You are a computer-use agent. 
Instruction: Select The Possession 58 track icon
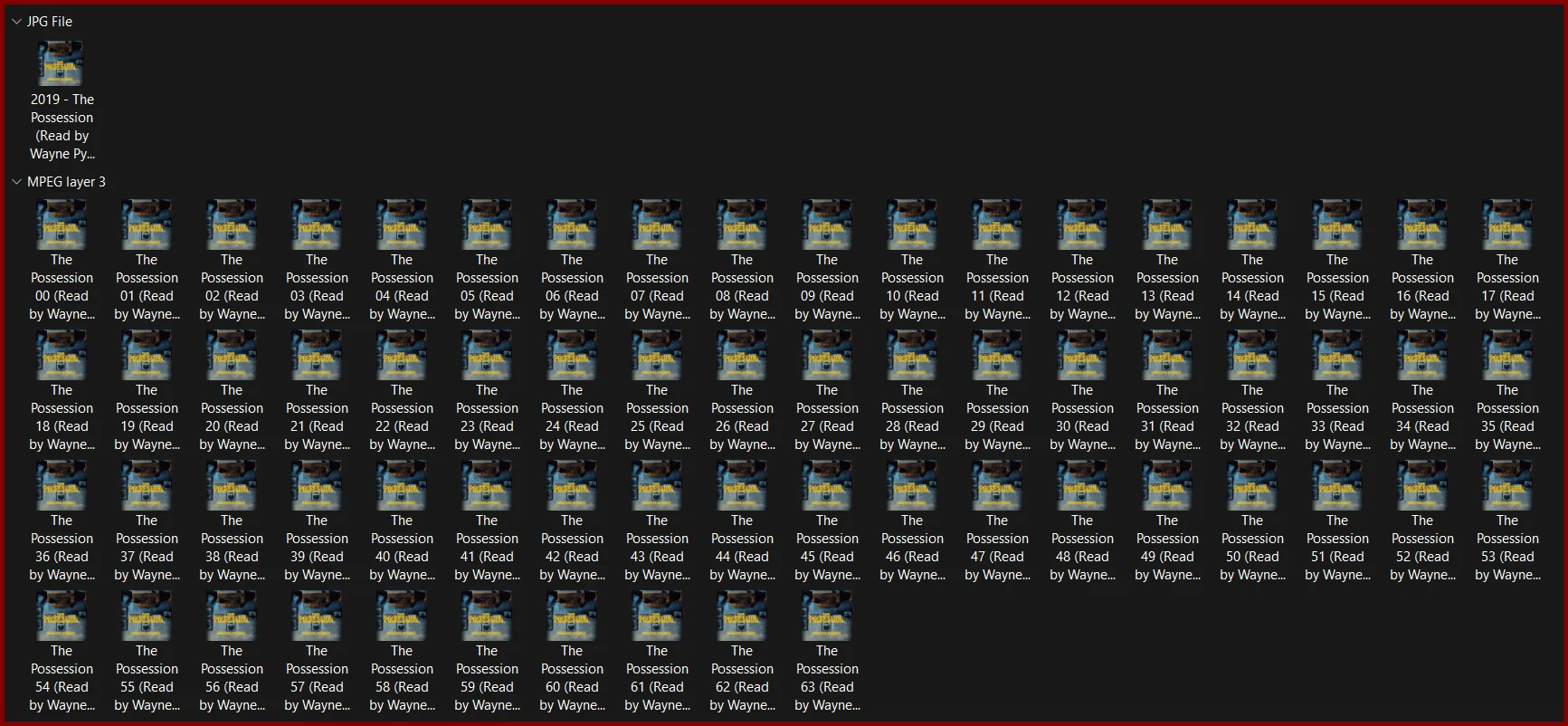coord(402,616)
